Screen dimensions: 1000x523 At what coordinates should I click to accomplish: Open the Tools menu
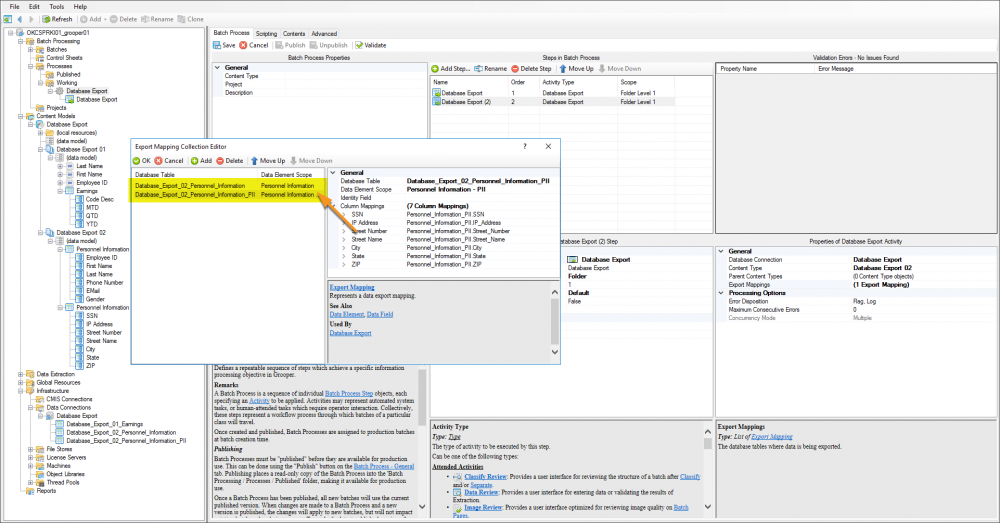click(x=57, y=7)
